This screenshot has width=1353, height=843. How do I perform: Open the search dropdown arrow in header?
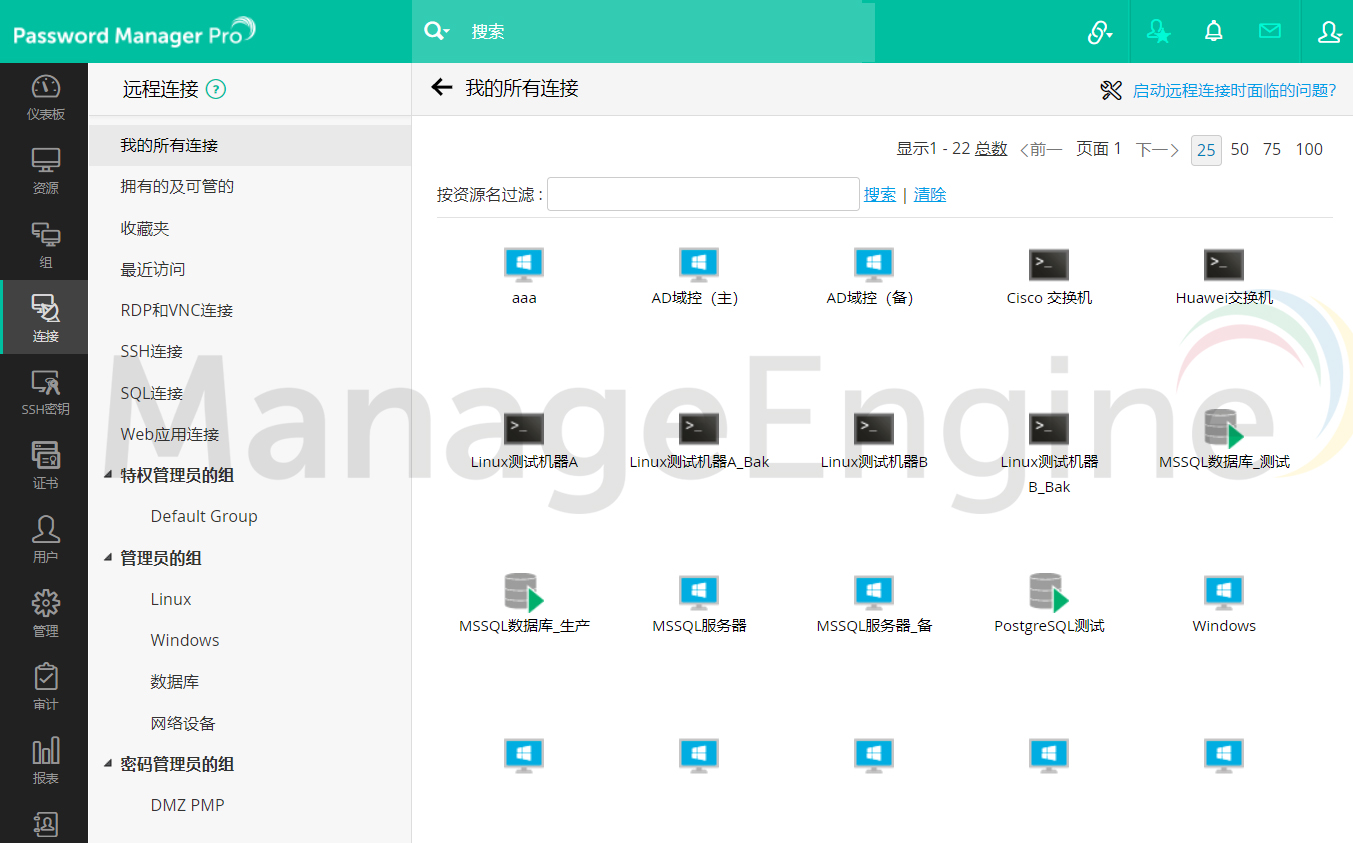(447, 32)
